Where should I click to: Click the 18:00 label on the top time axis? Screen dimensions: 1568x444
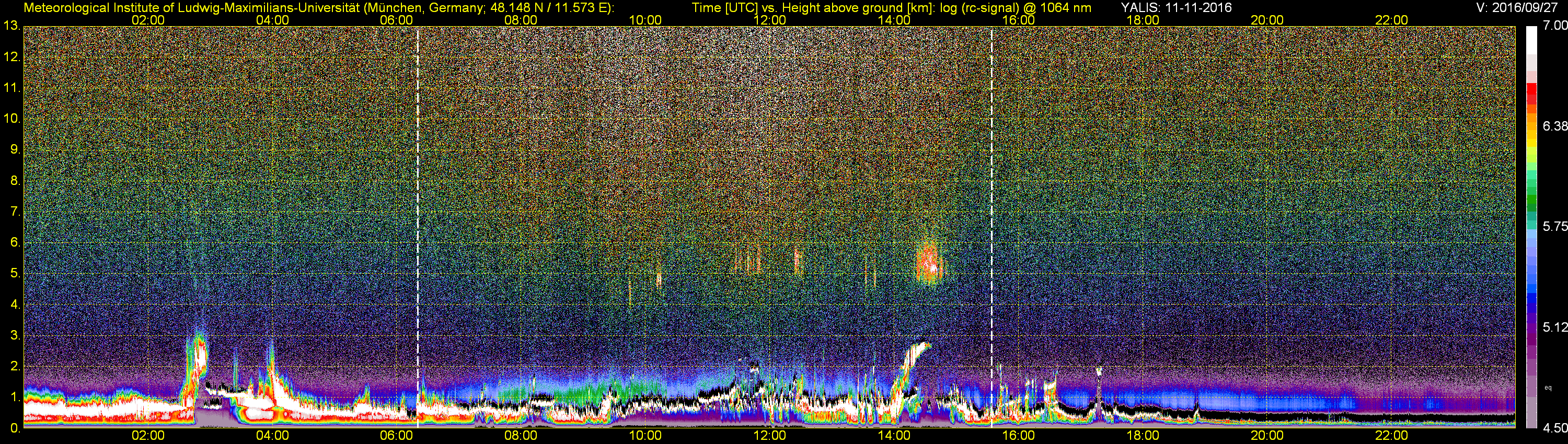pyautogui.click(x=1143, y=20)
